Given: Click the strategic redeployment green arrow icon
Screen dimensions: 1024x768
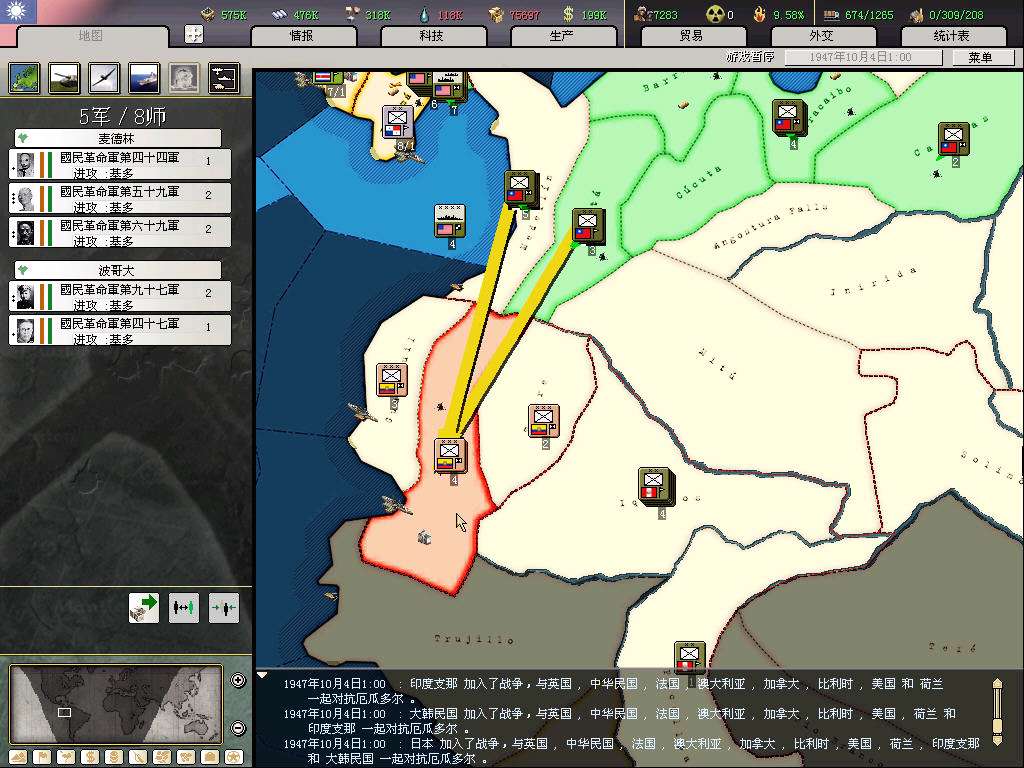Looking at the screenshot, I should pos(144,607).
